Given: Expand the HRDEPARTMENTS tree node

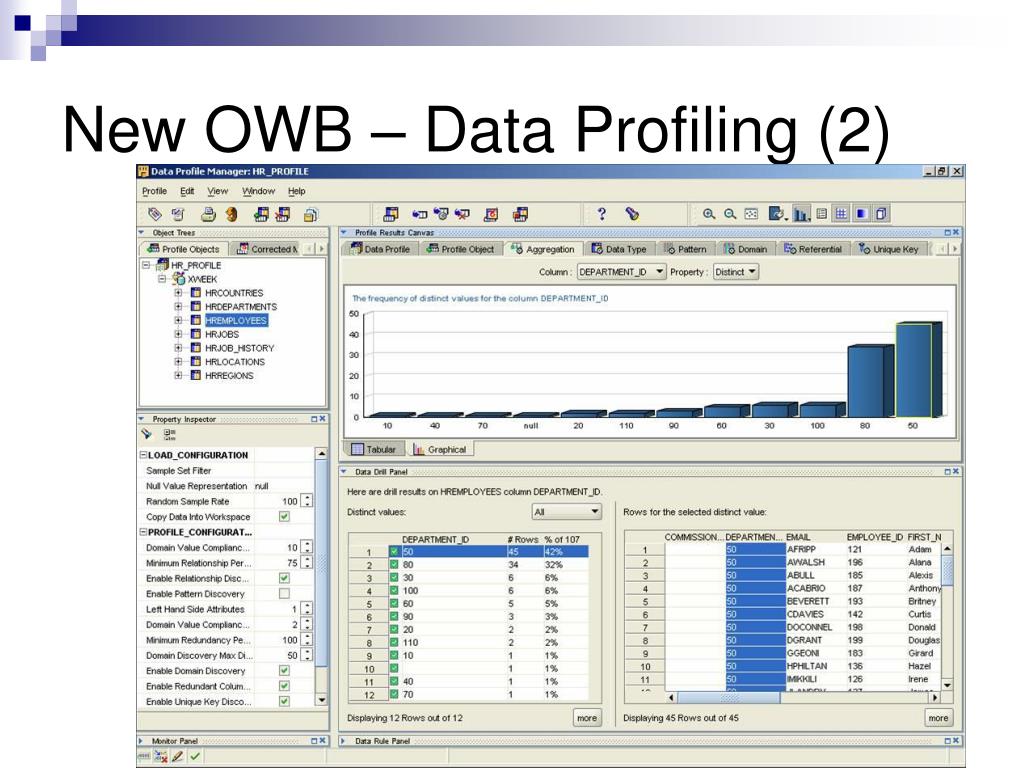Looking at the screenshot, I should click(178, 306).
